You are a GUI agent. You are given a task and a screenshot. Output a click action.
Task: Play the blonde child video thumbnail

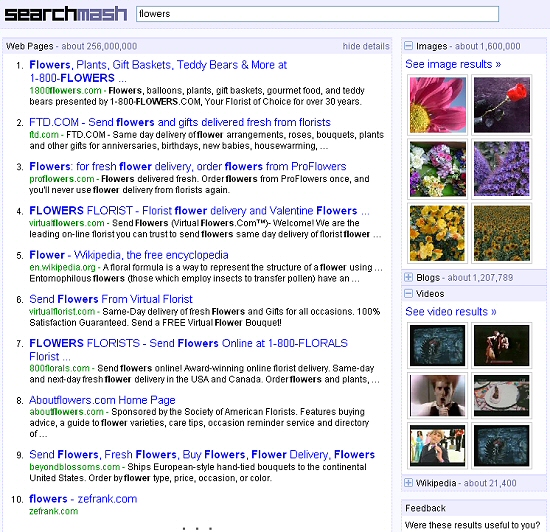(x=437, y=446)
